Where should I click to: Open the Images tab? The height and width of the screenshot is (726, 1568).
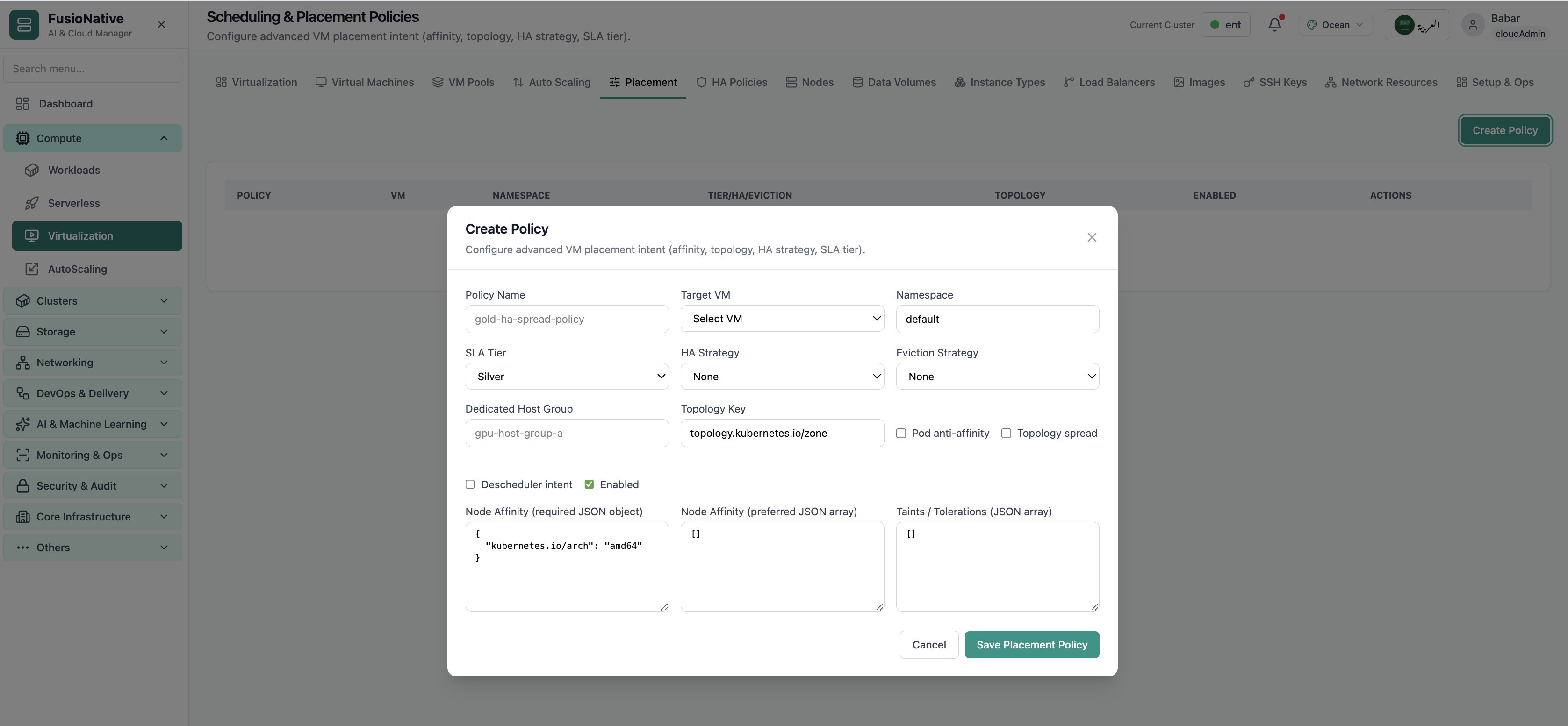1199,82
